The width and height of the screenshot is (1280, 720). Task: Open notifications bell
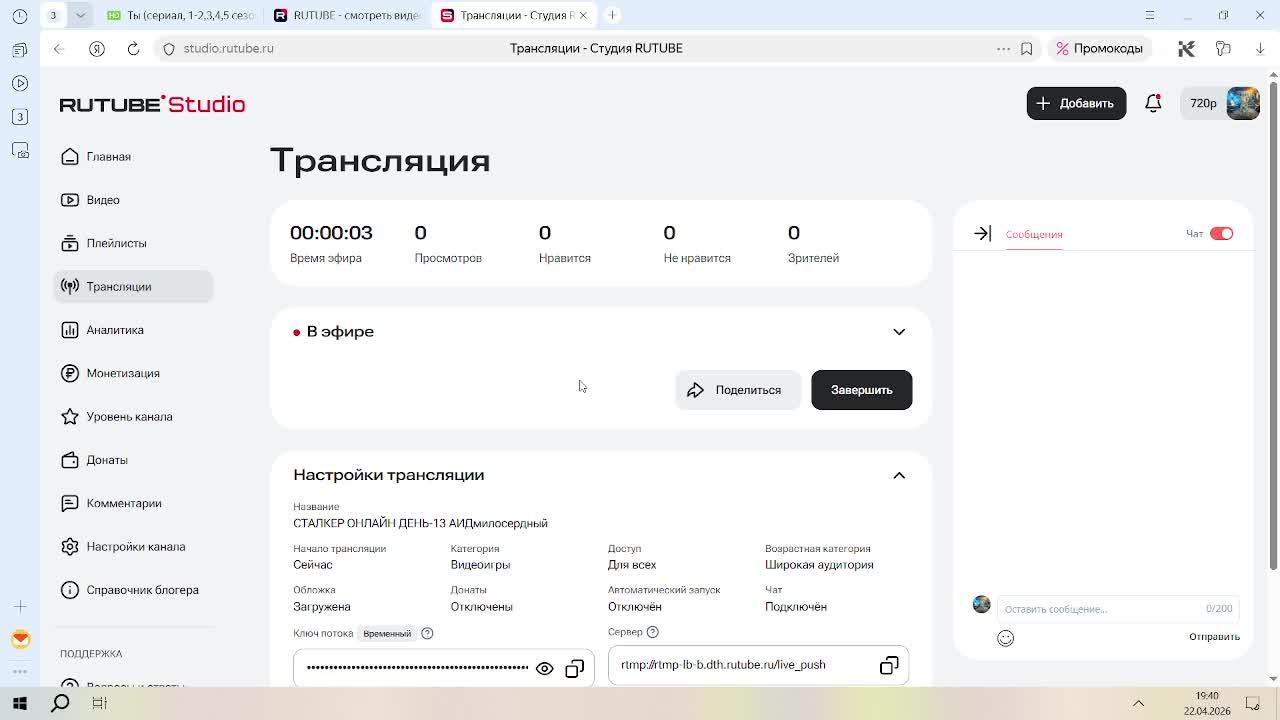point(1153,103)
